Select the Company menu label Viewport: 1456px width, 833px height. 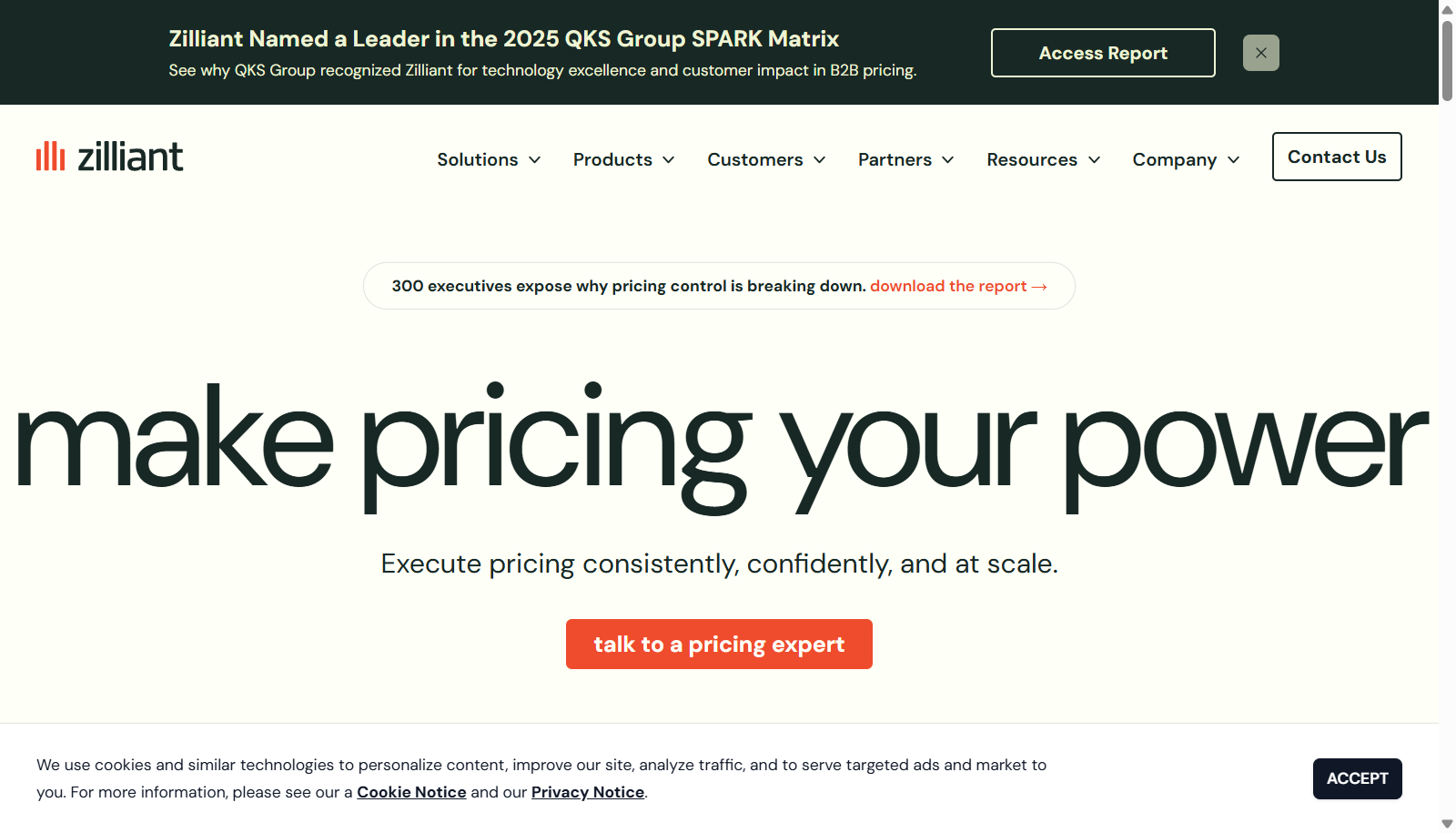(x=1175, y=160)
